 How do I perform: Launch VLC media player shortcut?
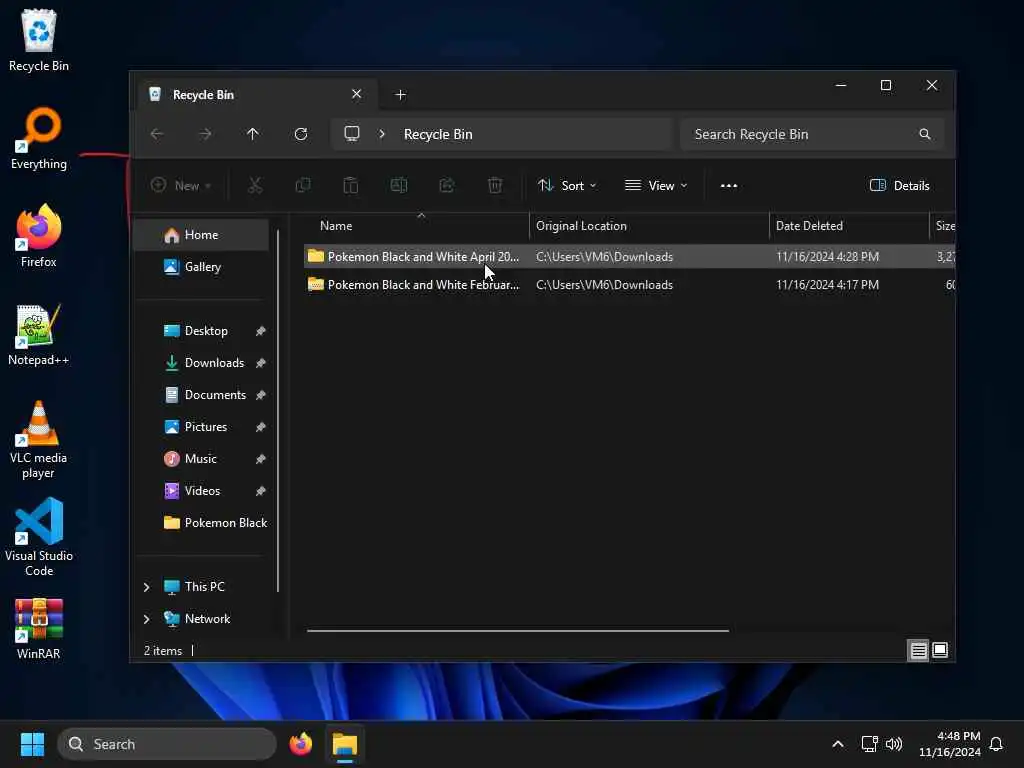point(39,439)
